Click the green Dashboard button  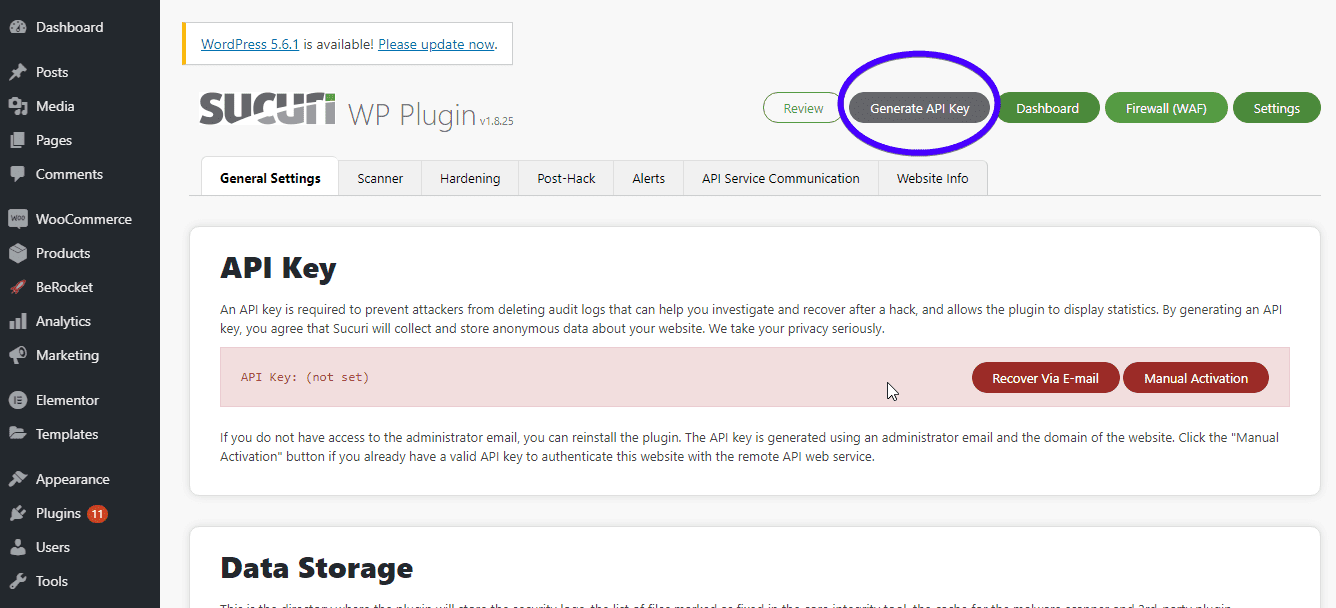coord(1048,108)
